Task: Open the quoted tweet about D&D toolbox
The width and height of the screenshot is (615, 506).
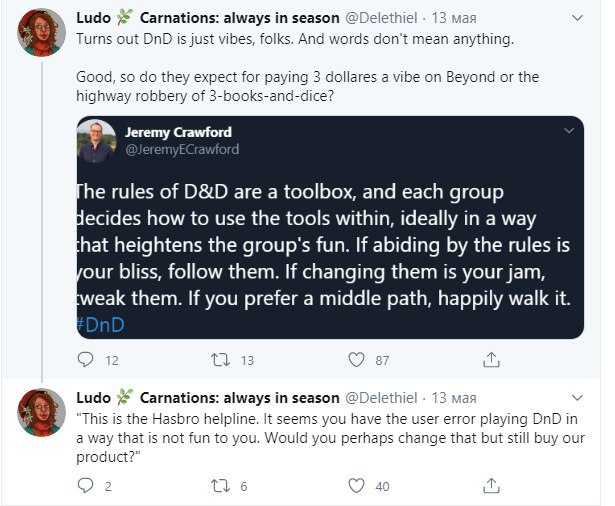Action: (330, 228)
